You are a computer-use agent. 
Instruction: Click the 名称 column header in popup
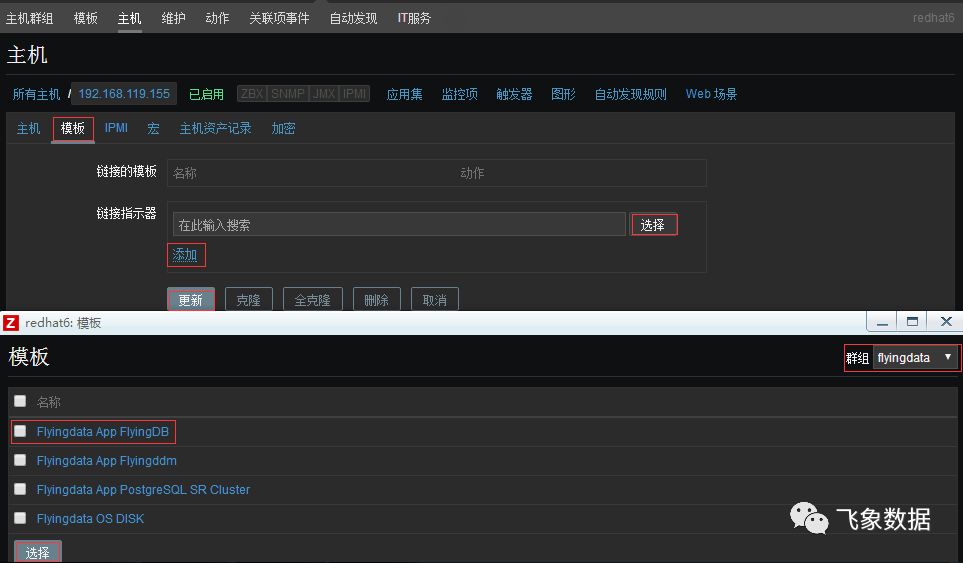click(x=49, y=402)
